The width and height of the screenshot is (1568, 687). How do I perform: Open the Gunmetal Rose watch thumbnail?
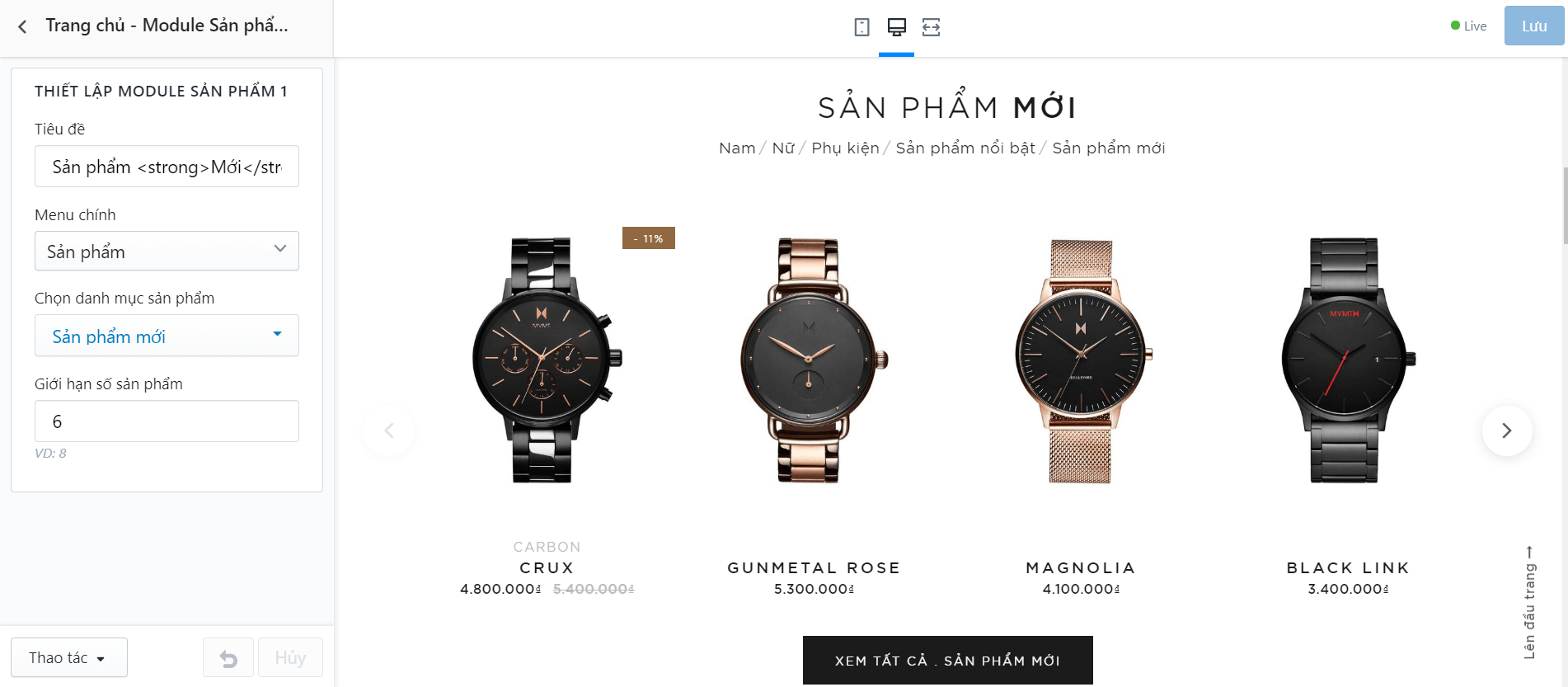(x=813, y=360)
